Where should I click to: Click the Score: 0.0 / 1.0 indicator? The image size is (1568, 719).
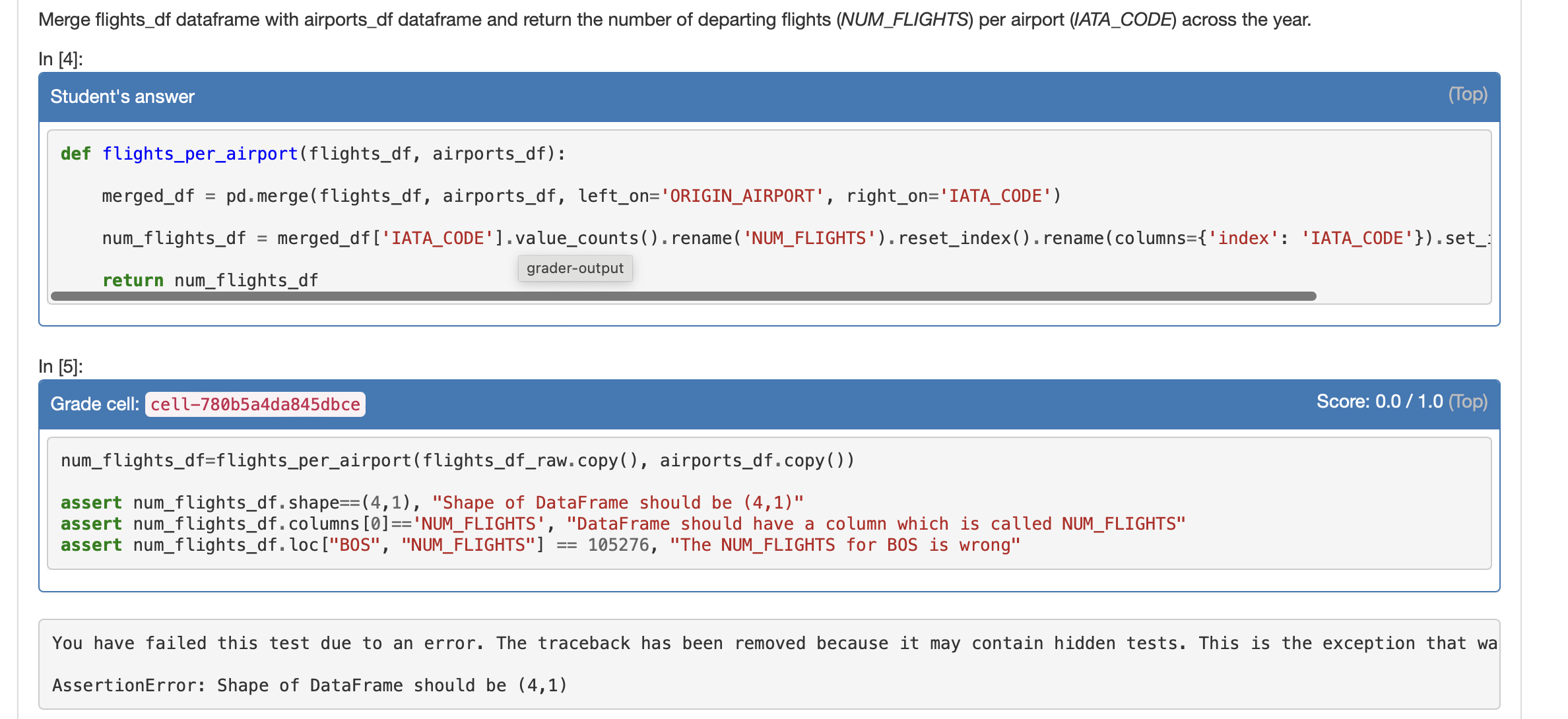coord(1377,401)
